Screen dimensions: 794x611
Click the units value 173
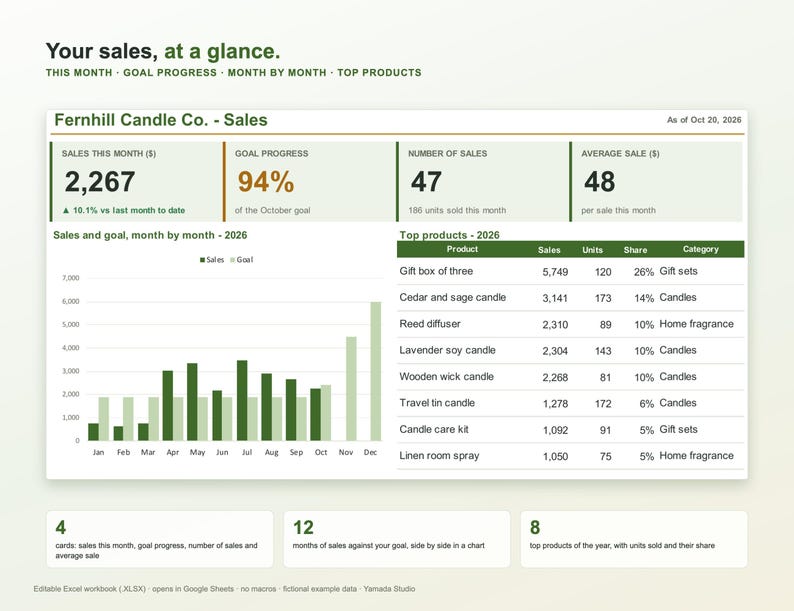pos(603,298)
